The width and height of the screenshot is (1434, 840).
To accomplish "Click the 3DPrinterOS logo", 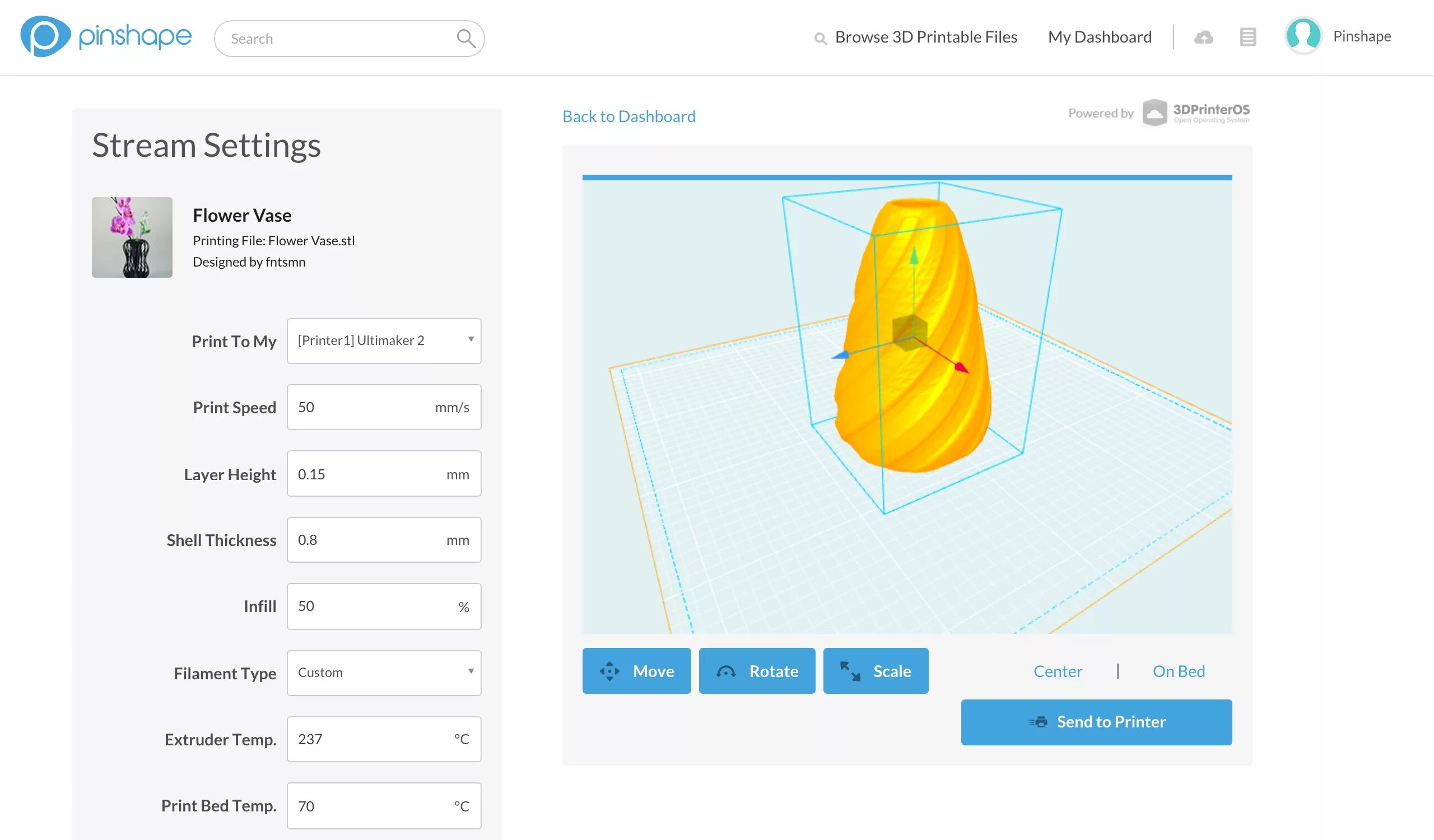I will coord(1196,113).
